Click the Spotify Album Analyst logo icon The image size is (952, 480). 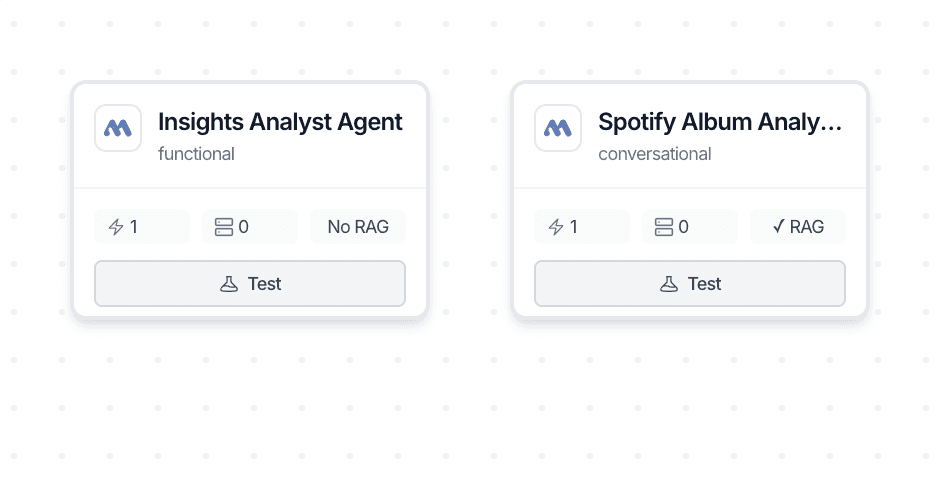558,128
